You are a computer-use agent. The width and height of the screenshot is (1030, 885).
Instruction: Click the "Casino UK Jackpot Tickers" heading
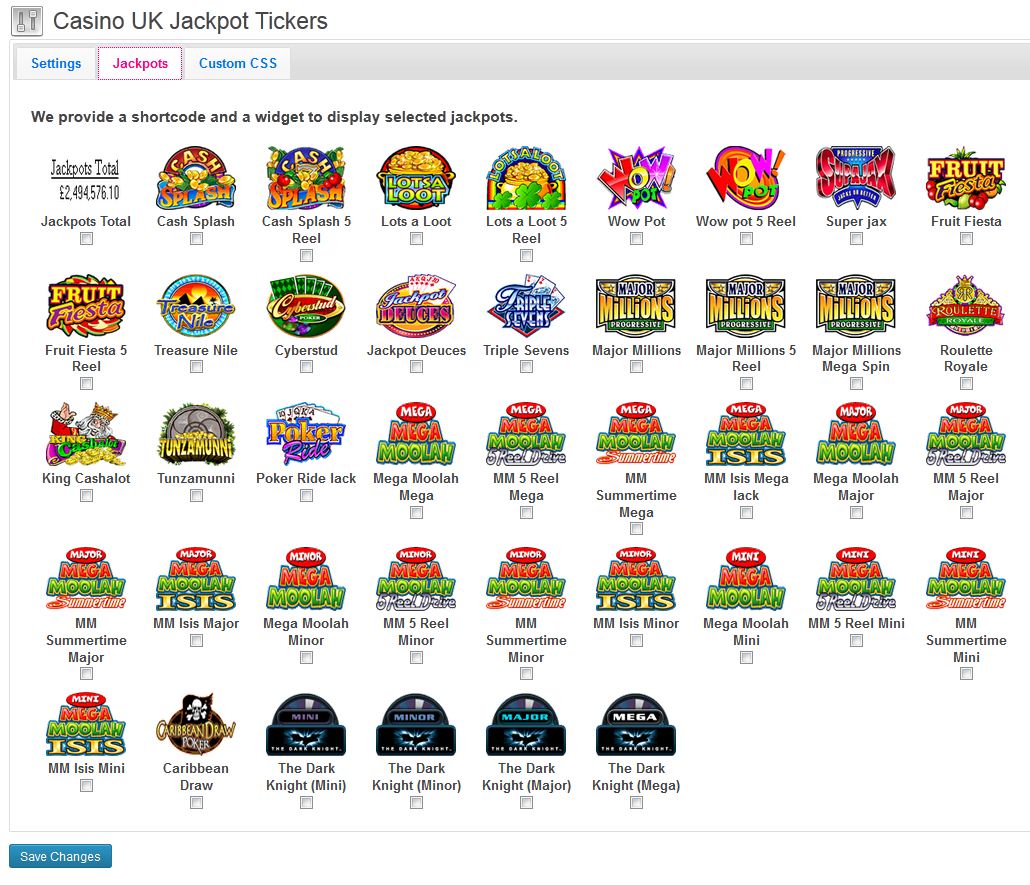[190, 21]
